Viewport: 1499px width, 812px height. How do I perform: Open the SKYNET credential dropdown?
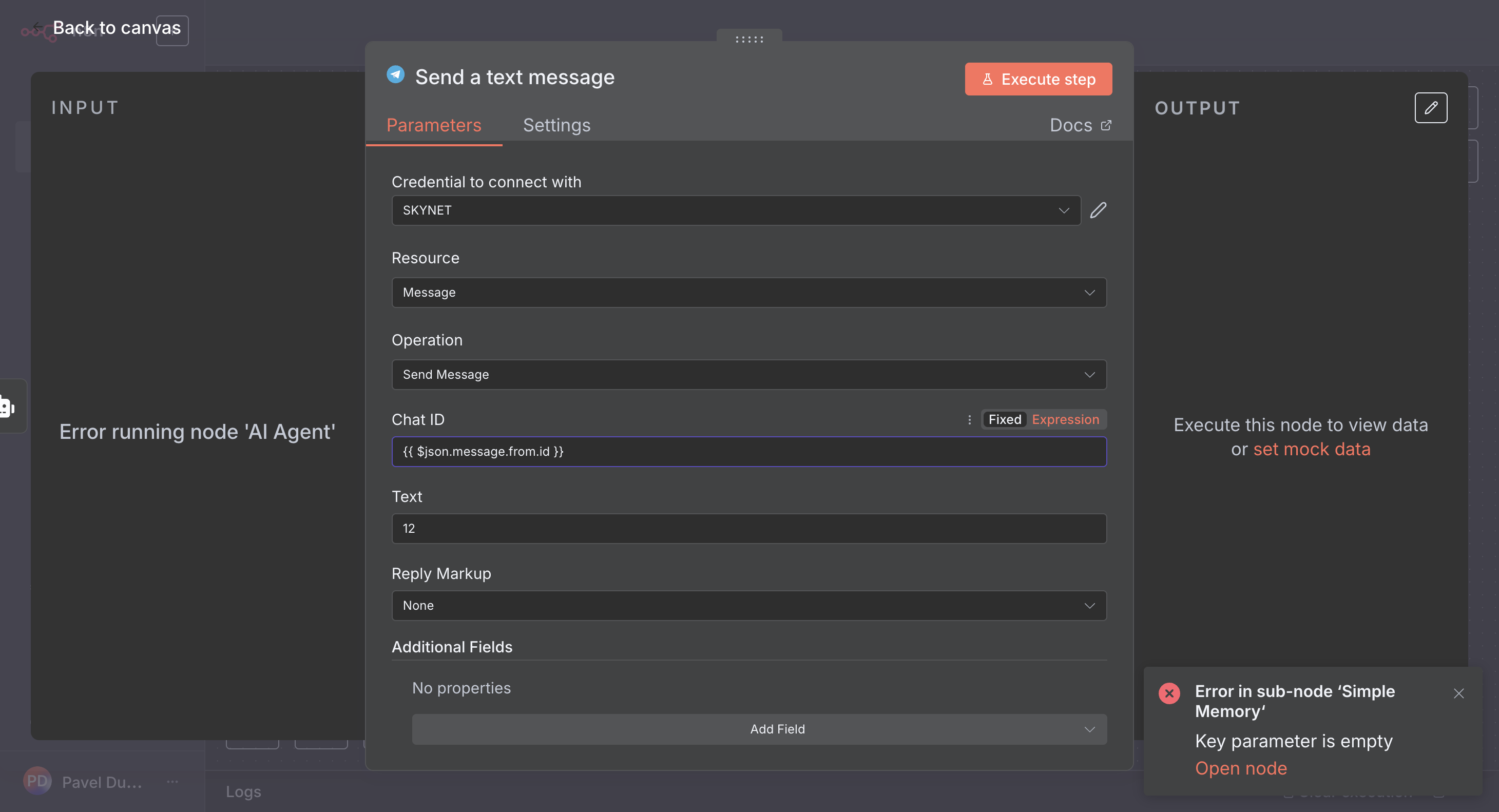pyautogui.click(x=736, y=210)
